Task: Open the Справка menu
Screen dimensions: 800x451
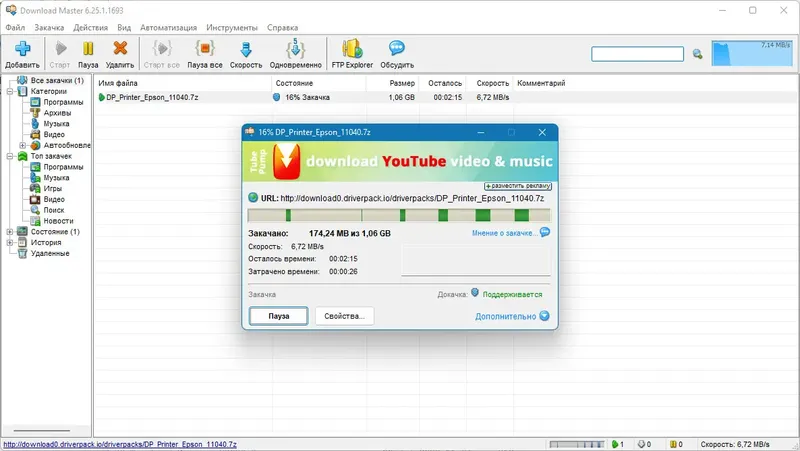Action: point(282,28)
